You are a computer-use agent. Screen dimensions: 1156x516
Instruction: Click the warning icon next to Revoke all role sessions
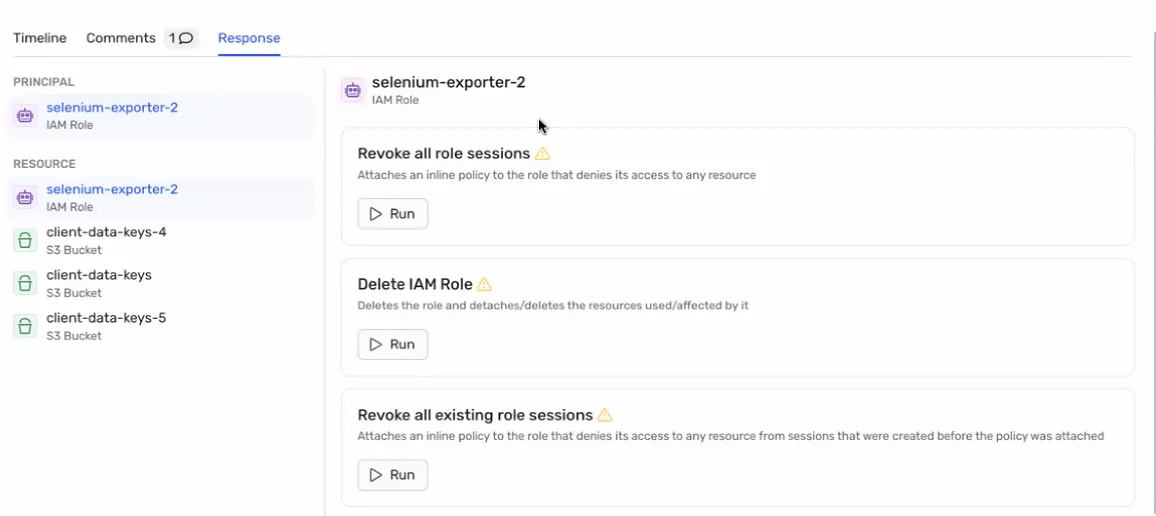click(x=543, y=154)
